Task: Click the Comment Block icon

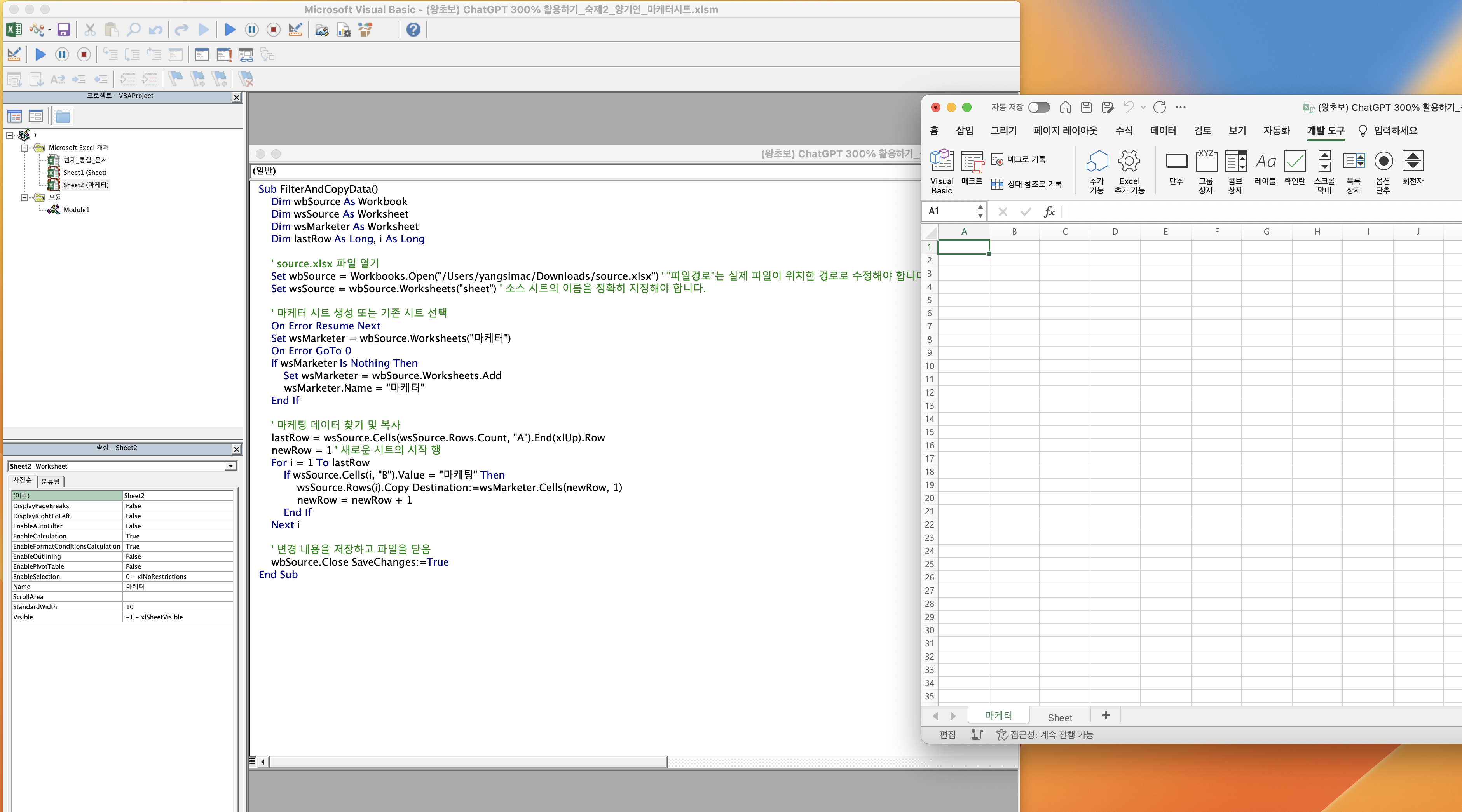Action: coord(128,79)
